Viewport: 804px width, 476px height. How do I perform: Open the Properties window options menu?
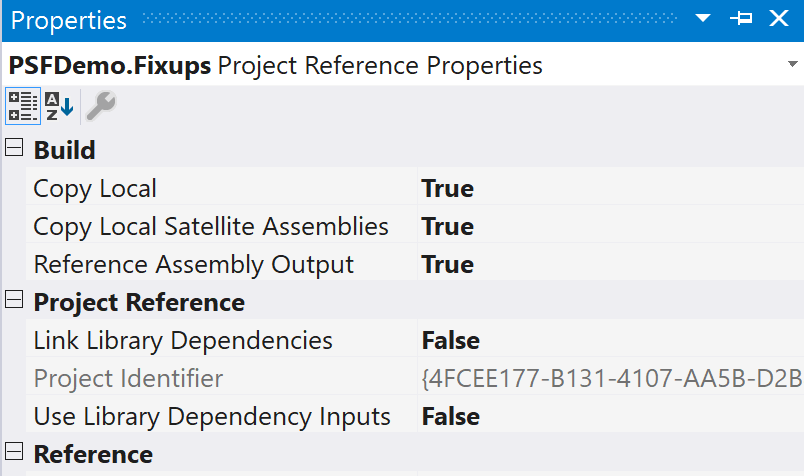point(703,19)
